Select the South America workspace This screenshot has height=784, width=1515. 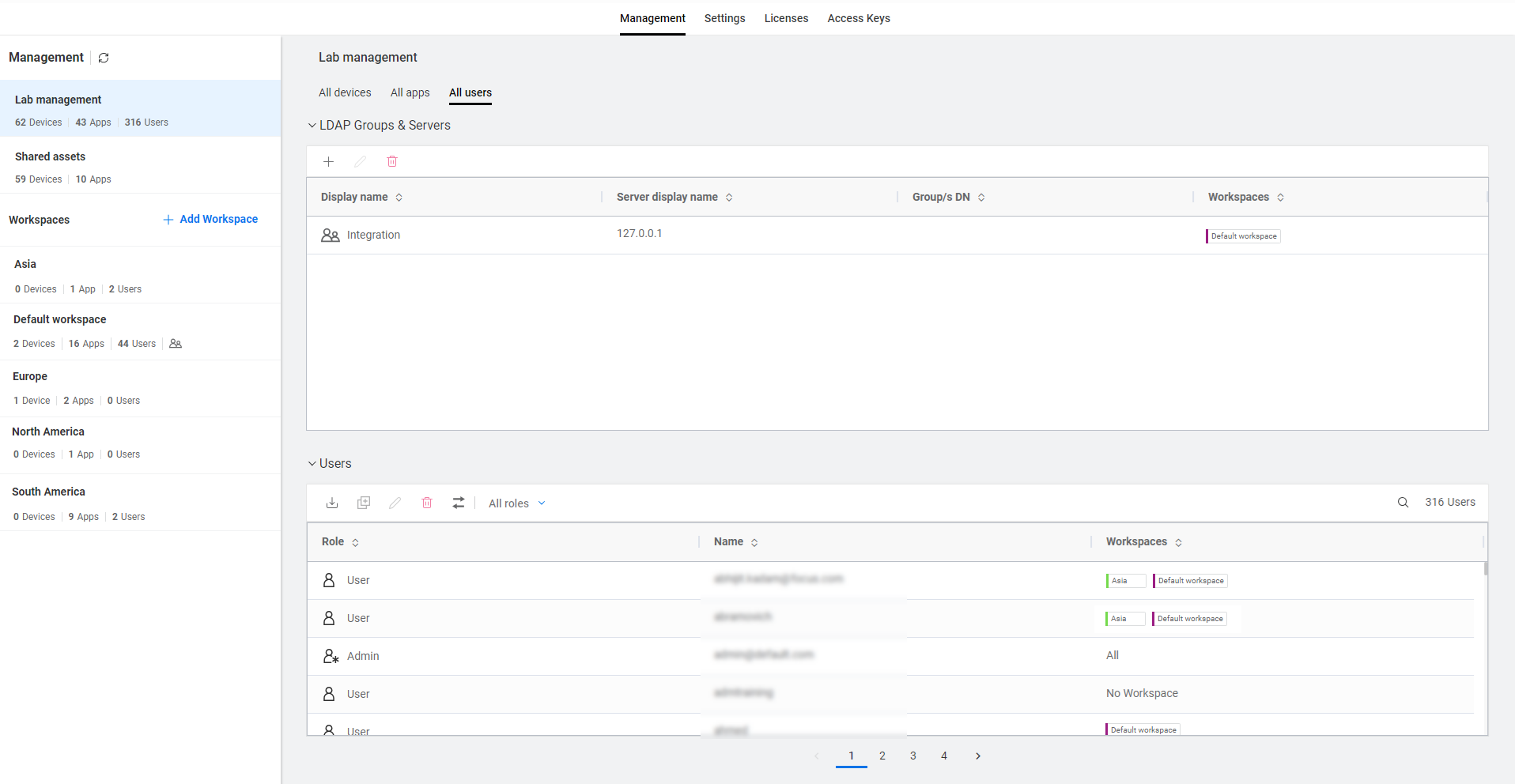pyautogui.click(x=48, y=492)
